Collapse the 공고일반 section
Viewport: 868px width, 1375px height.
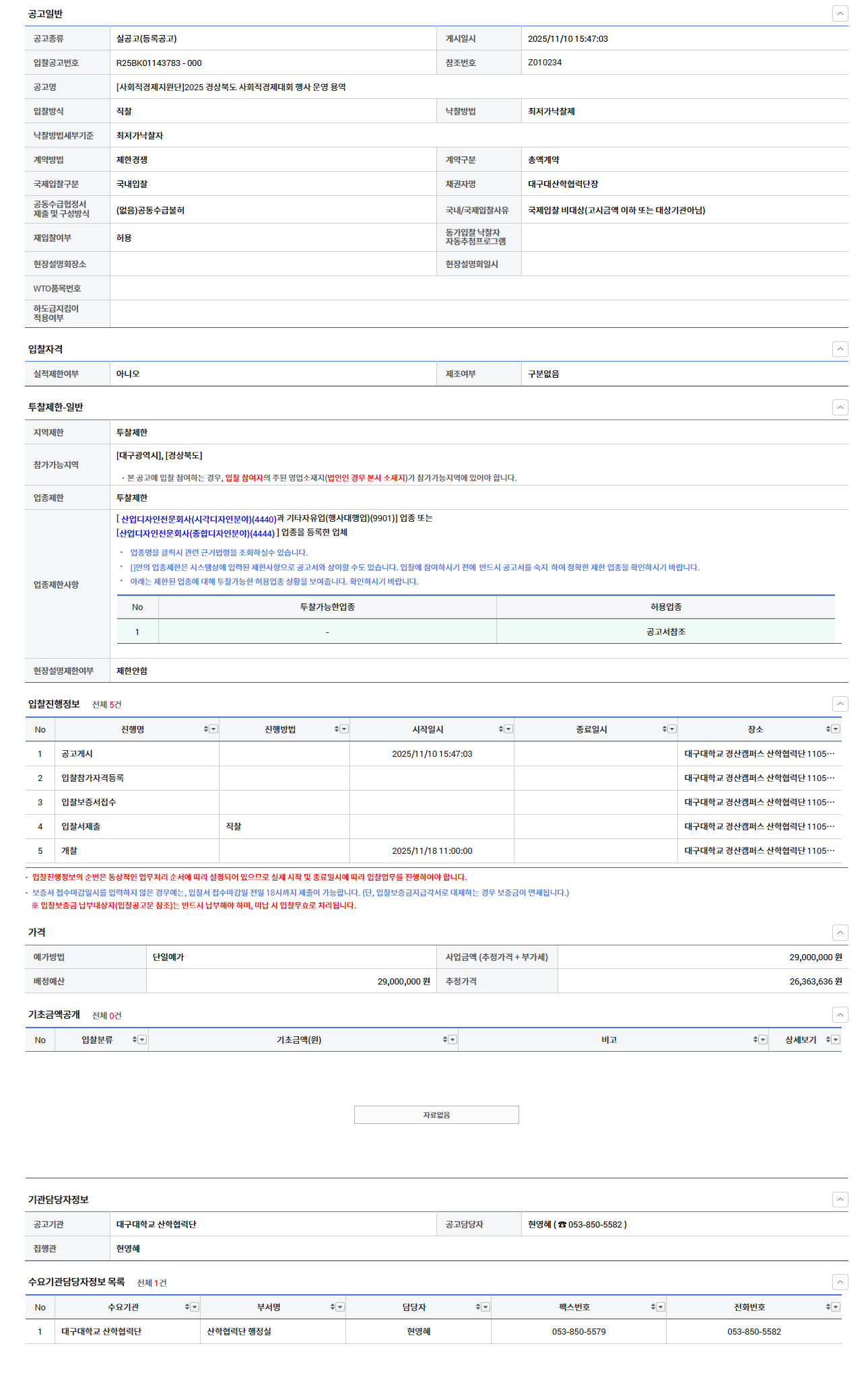click(x=840, y=13)
